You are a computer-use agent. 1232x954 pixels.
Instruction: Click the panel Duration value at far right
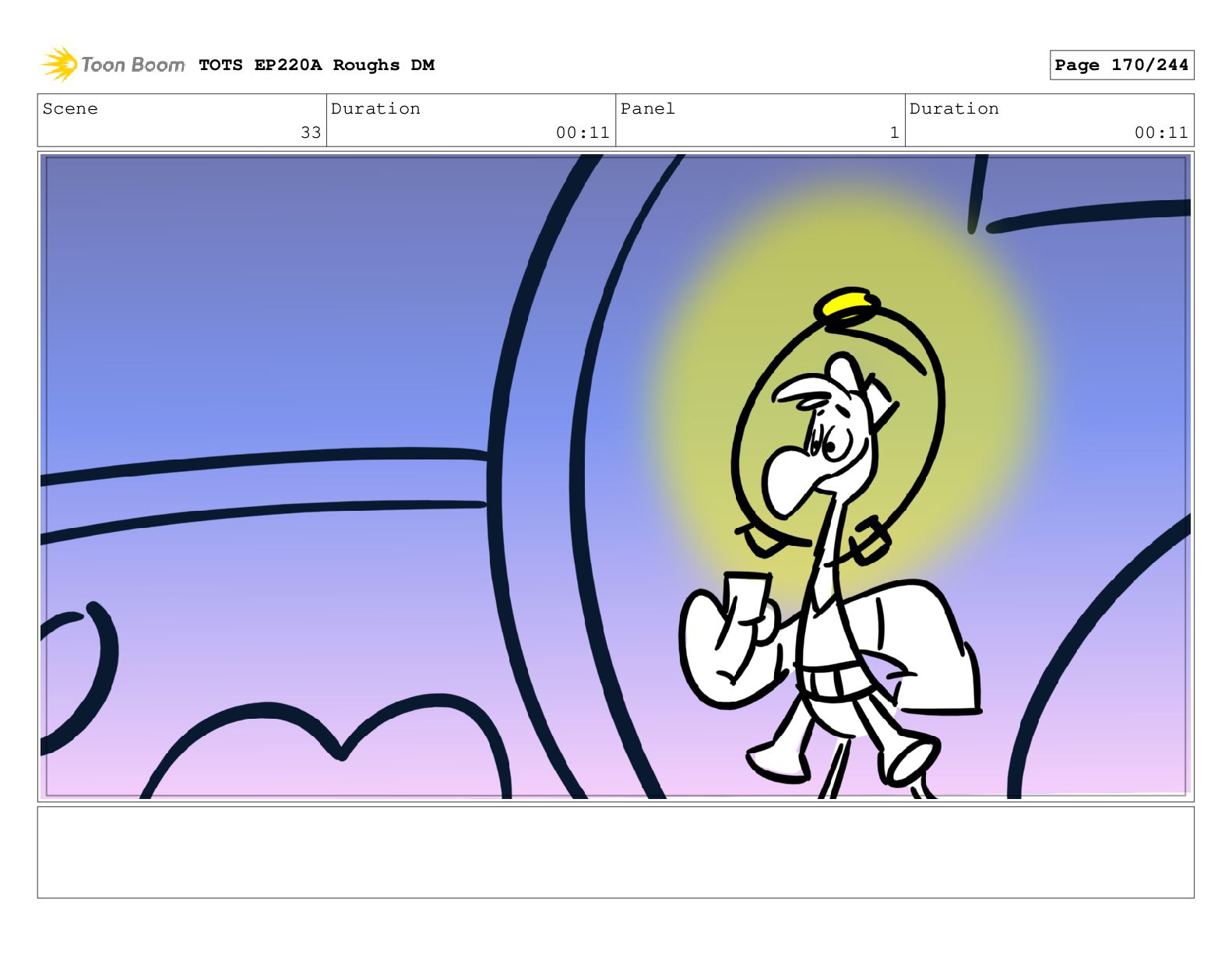tap(1161, 132)
